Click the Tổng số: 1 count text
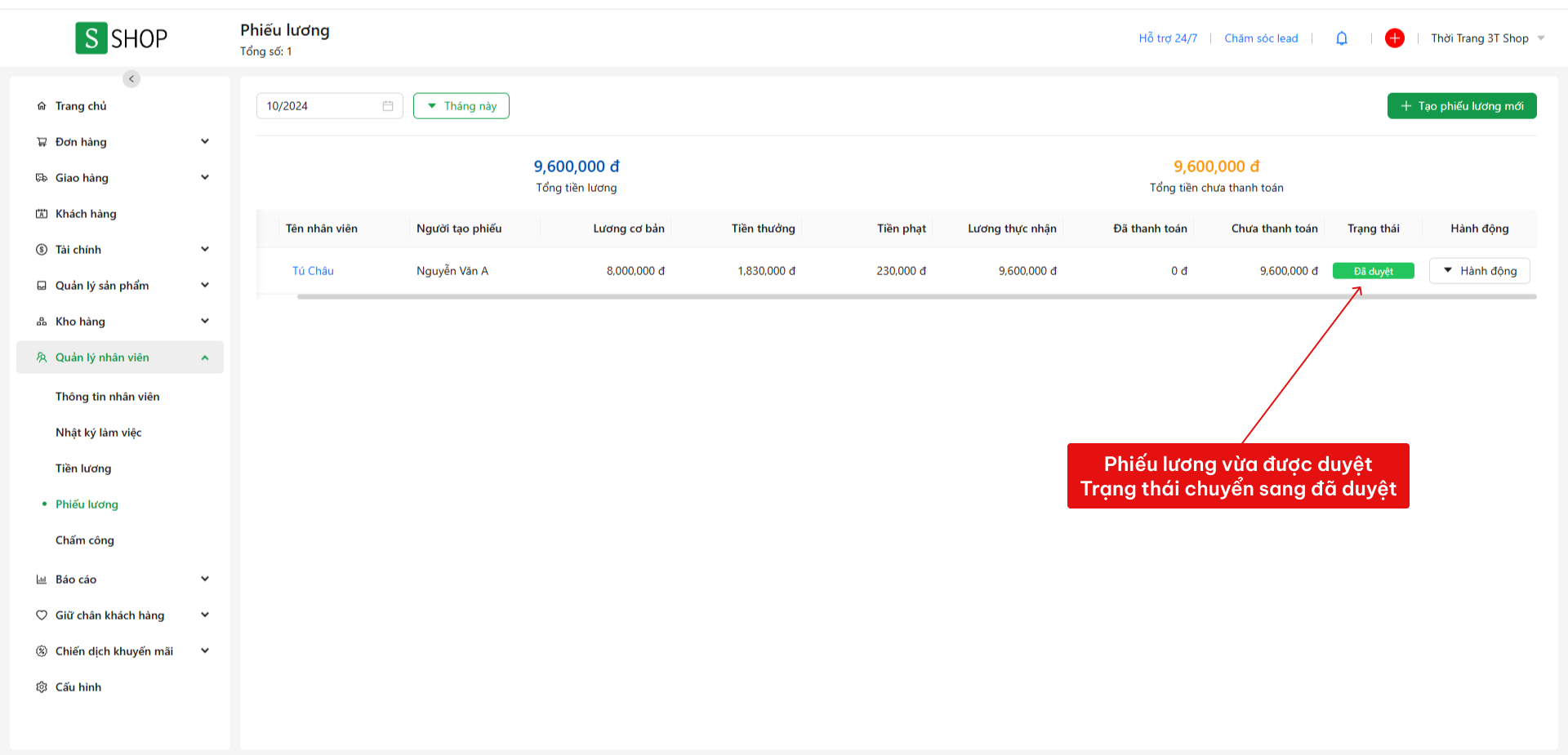 pos(266,51)
